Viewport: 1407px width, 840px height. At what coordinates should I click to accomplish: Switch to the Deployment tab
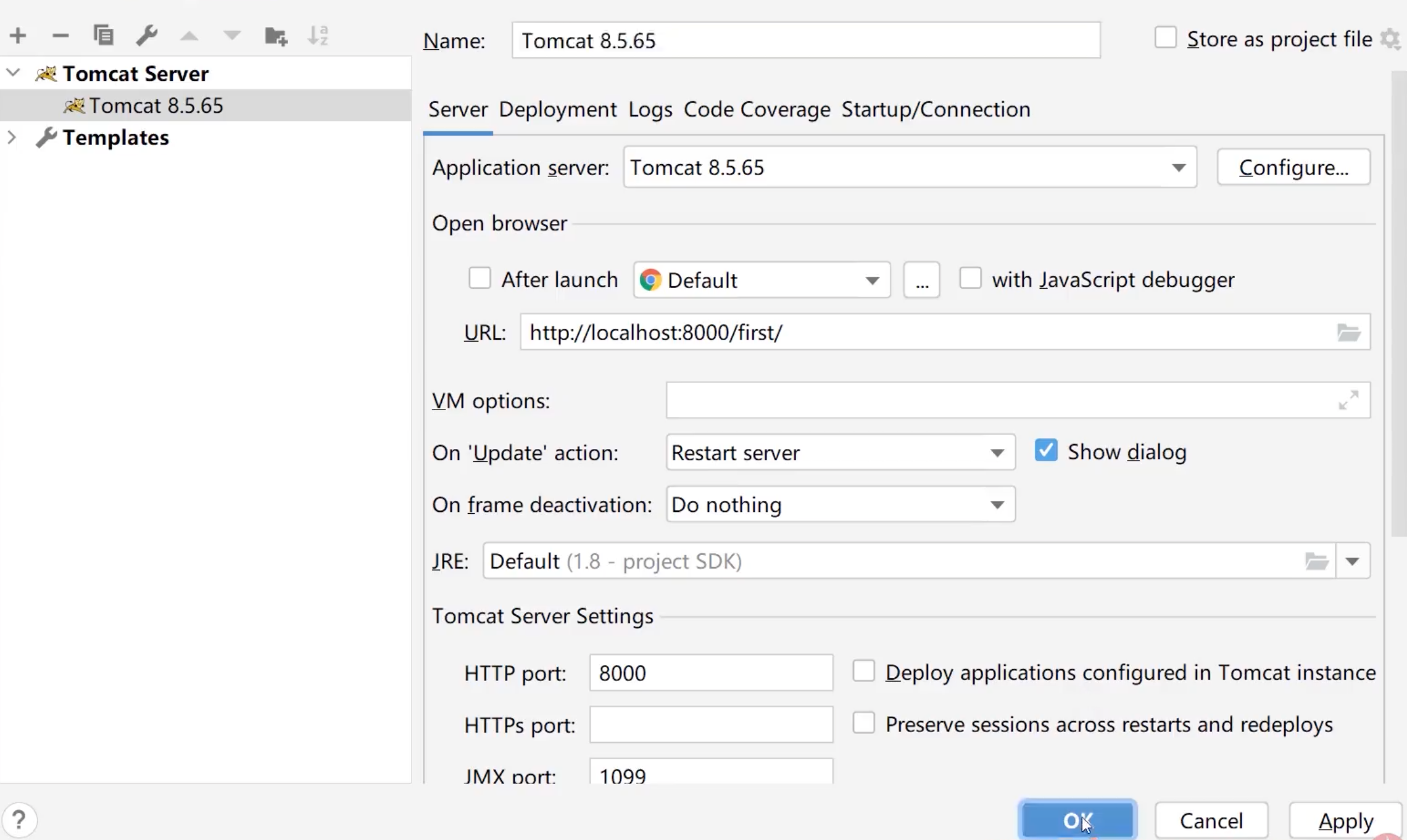pyautogui.click(x=557, y=110)
